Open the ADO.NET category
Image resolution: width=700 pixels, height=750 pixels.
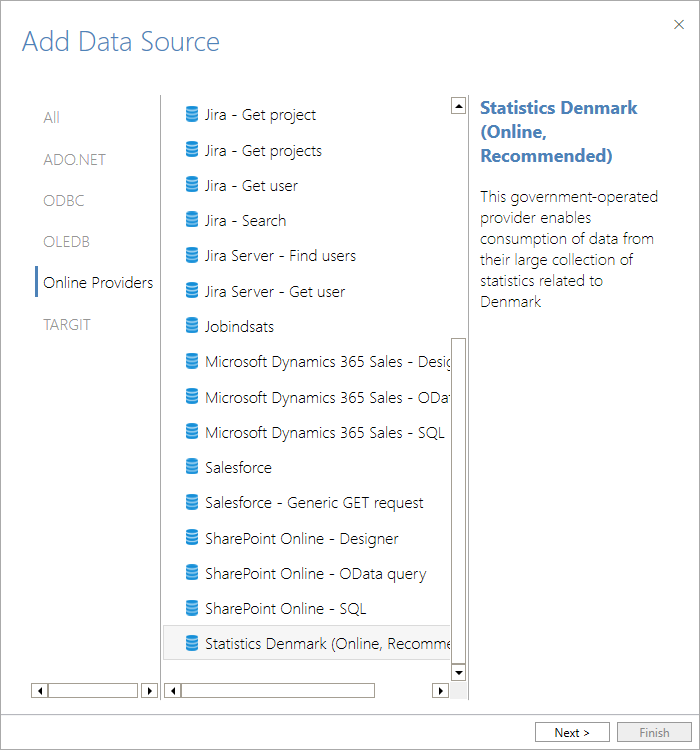(75, 160)
